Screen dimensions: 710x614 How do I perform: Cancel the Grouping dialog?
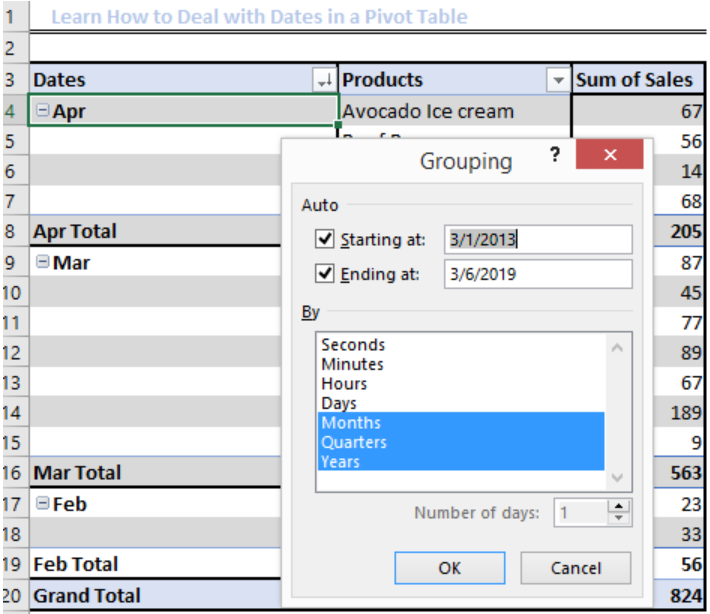pyautogui.click(x=576, y=568)
